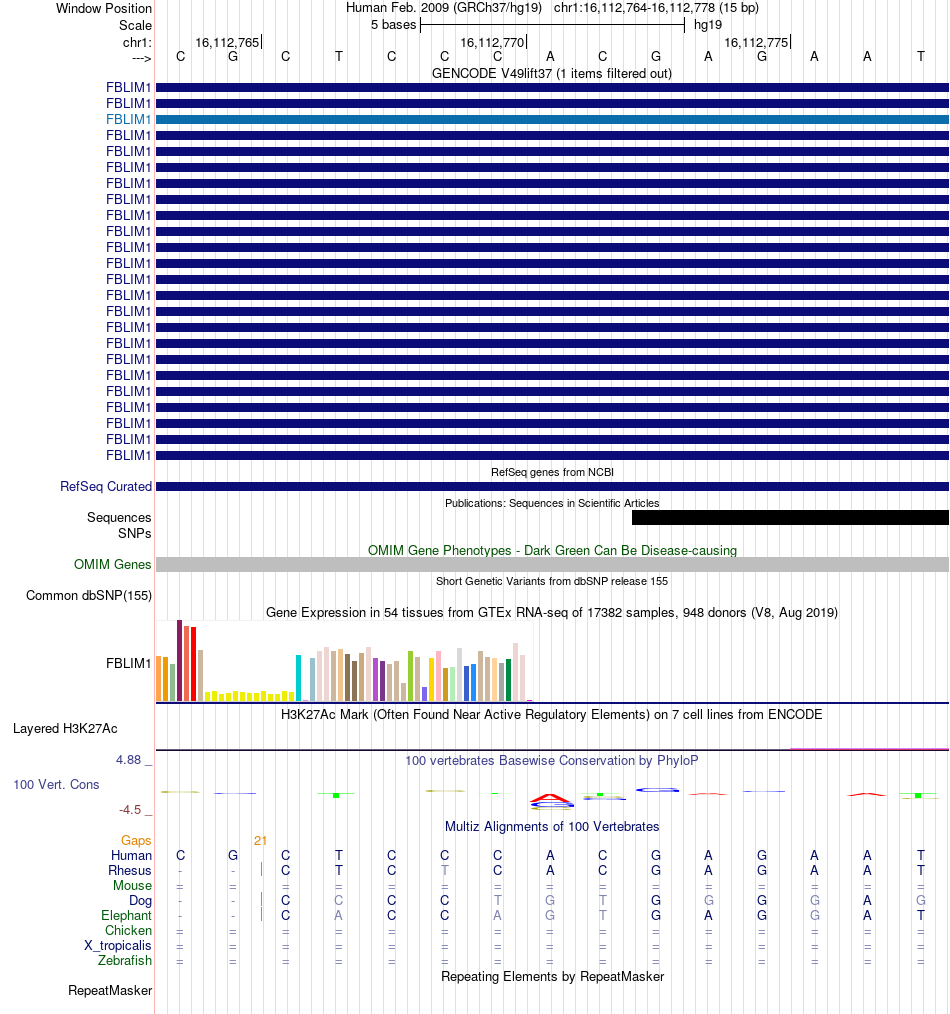Click the coordinate marker 16,112,770
950x1014 pixels.
[492, 42]
